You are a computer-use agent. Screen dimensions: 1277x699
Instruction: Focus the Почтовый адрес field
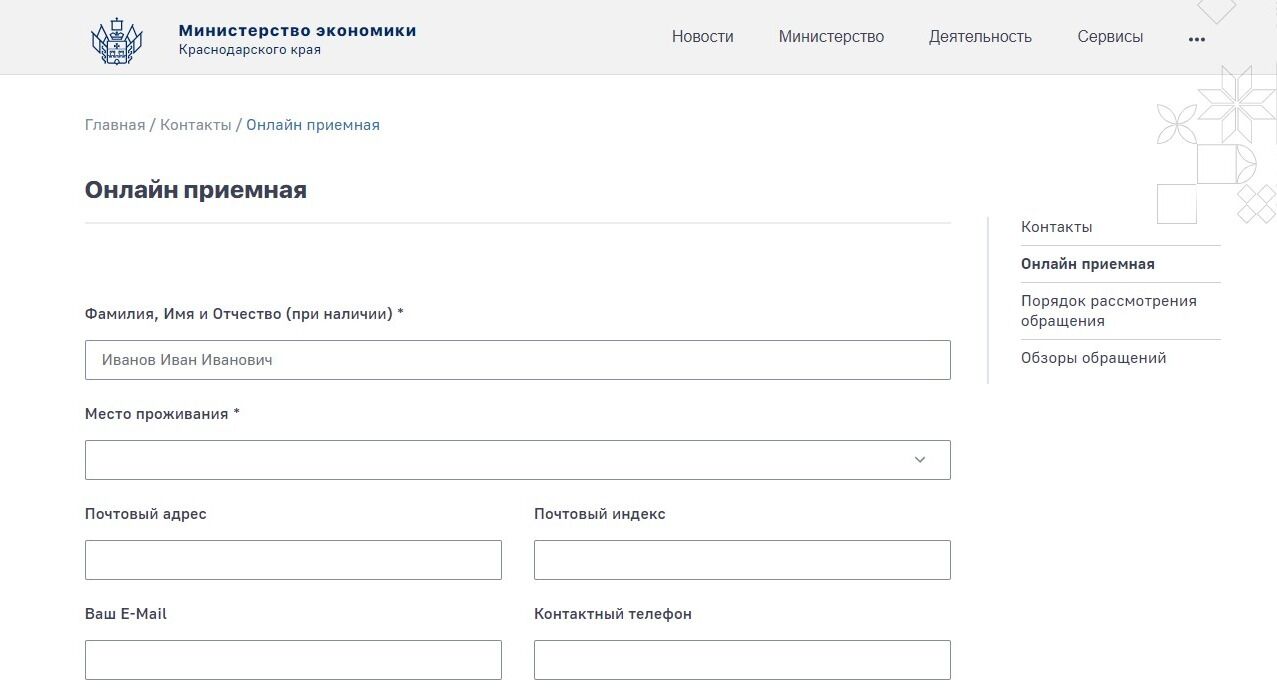[x=293, y=560]
